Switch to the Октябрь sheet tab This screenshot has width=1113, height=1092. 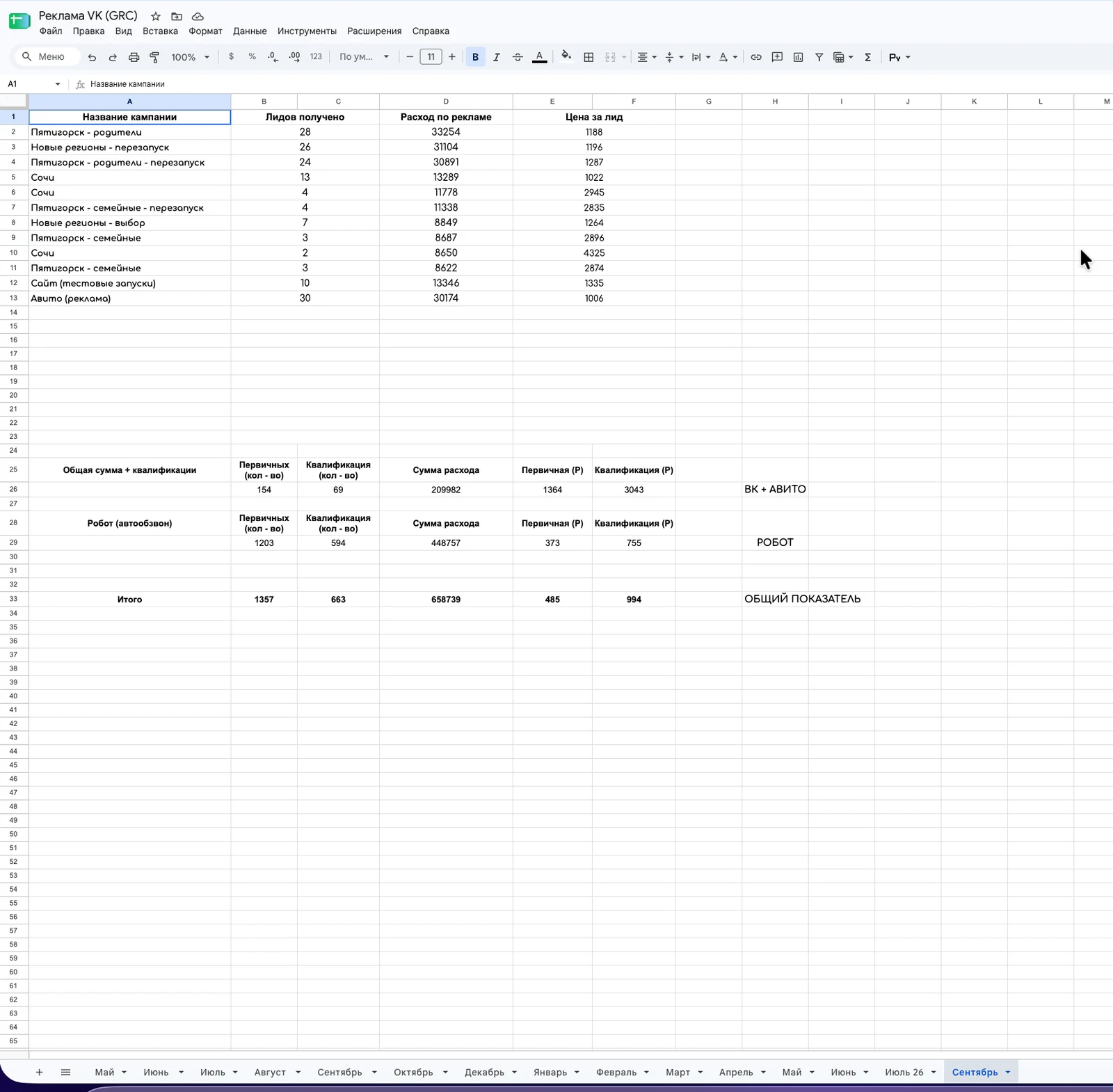413,1072
